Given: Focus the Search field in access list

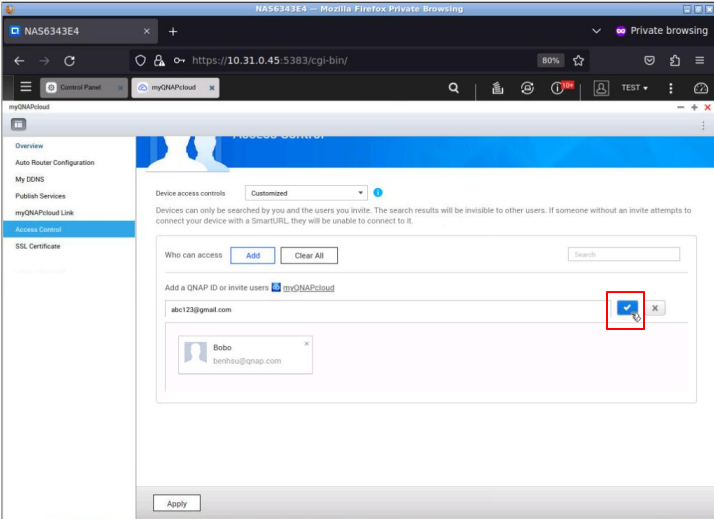Looking at the screenshot, I should (623, 255).
